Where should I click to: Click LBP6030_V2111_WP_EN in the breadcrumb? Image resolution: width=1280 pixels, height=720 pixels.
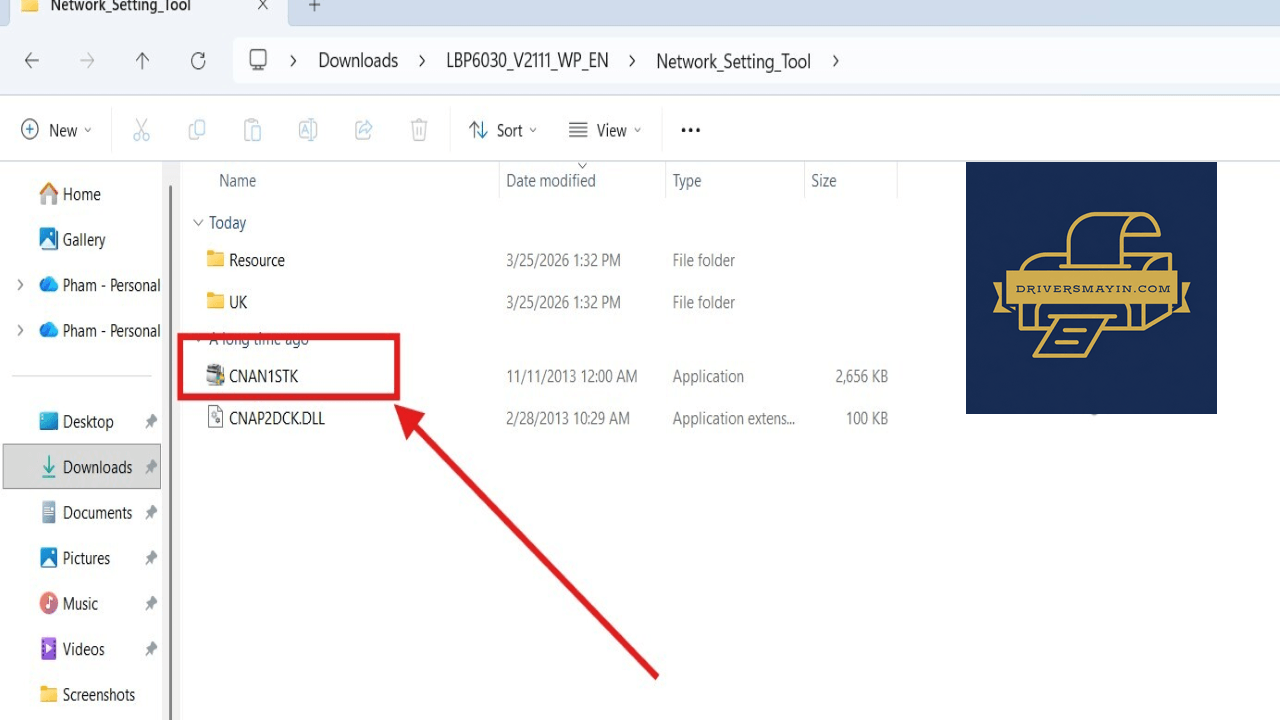click(x=527, y=61)
